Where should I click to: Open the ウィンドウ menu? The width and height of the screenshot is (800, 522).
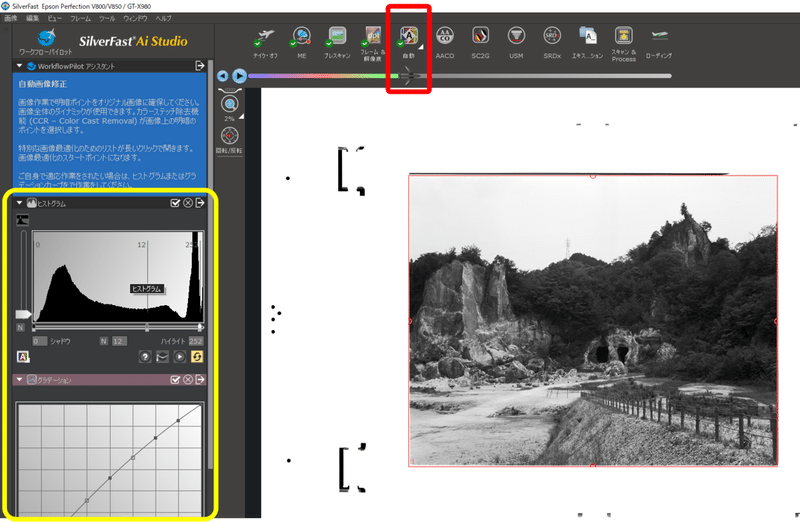pos(135,18)
